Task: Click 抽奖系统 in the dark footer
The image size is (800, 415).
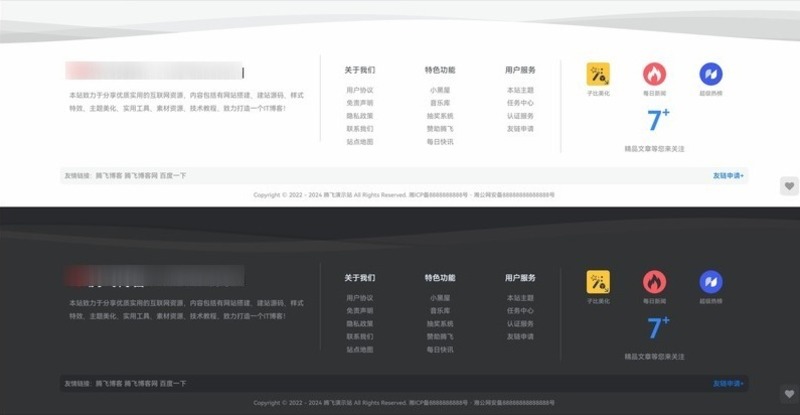Action: pos(440,324)
